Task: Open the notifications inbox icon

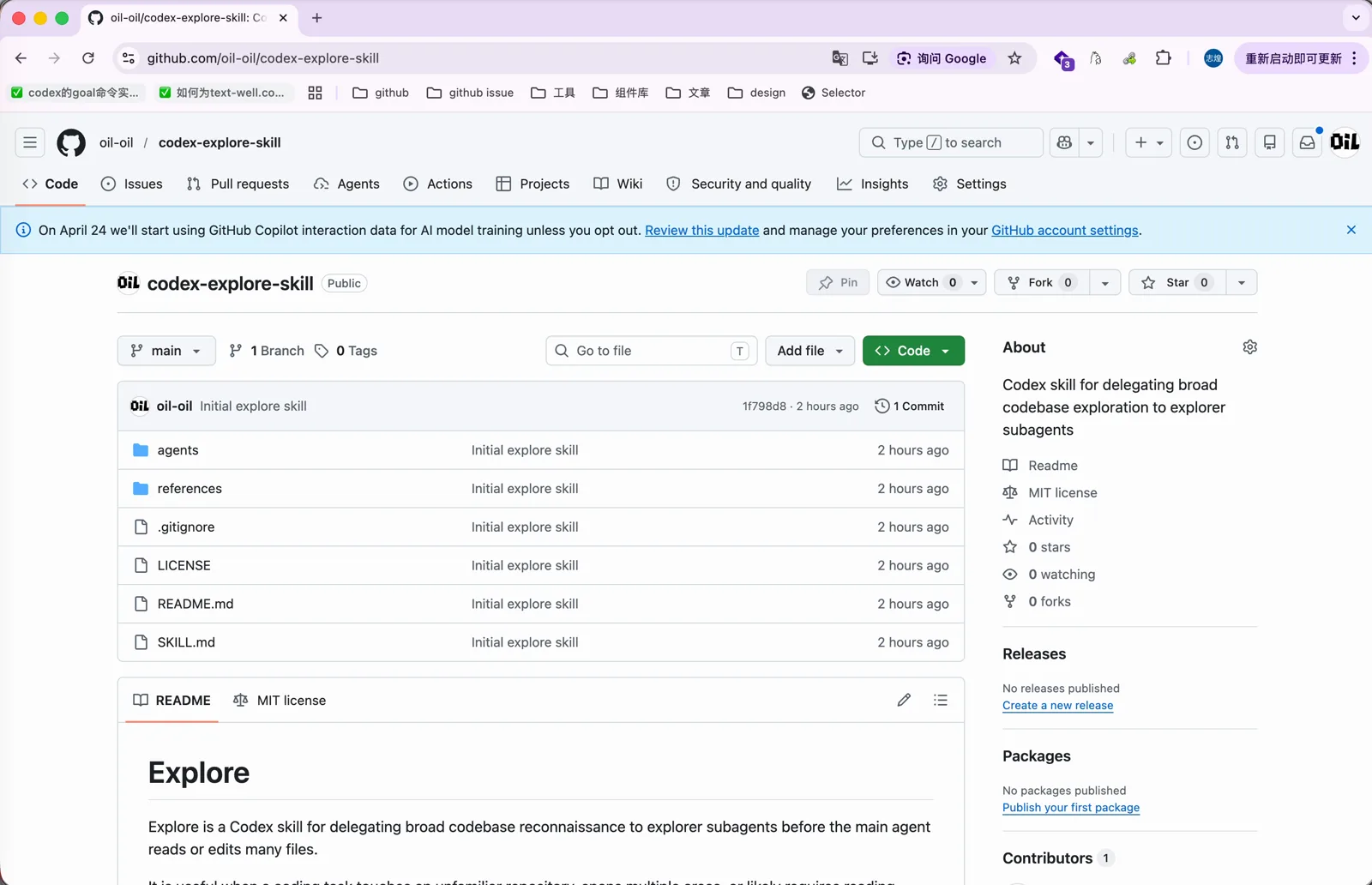Action: (1308, 142)
